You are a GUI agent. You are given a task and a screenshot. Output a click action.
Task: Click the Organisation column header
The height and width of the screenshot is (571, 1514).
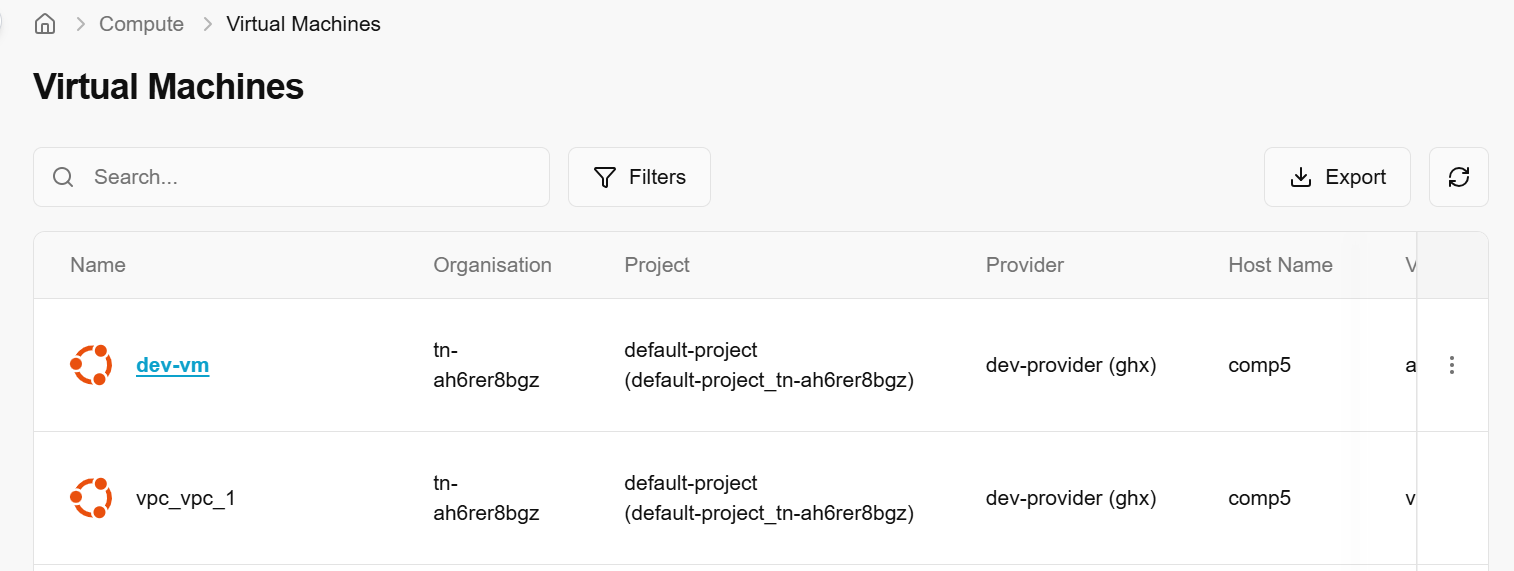(492, 265)
